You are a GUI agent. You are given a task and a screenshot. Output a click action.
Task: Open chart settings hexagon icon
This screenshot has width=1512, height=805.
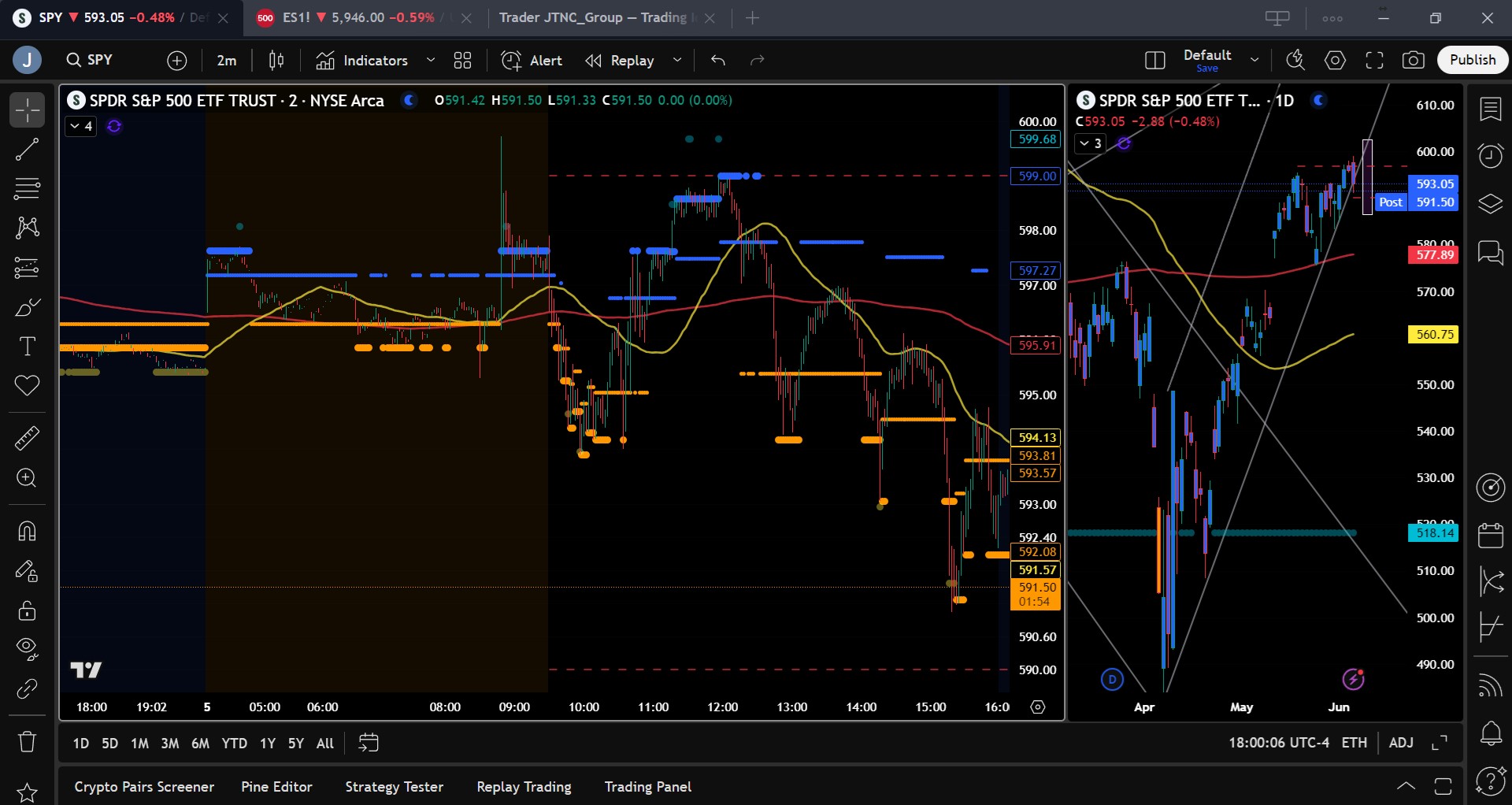tap(1336, 60)
